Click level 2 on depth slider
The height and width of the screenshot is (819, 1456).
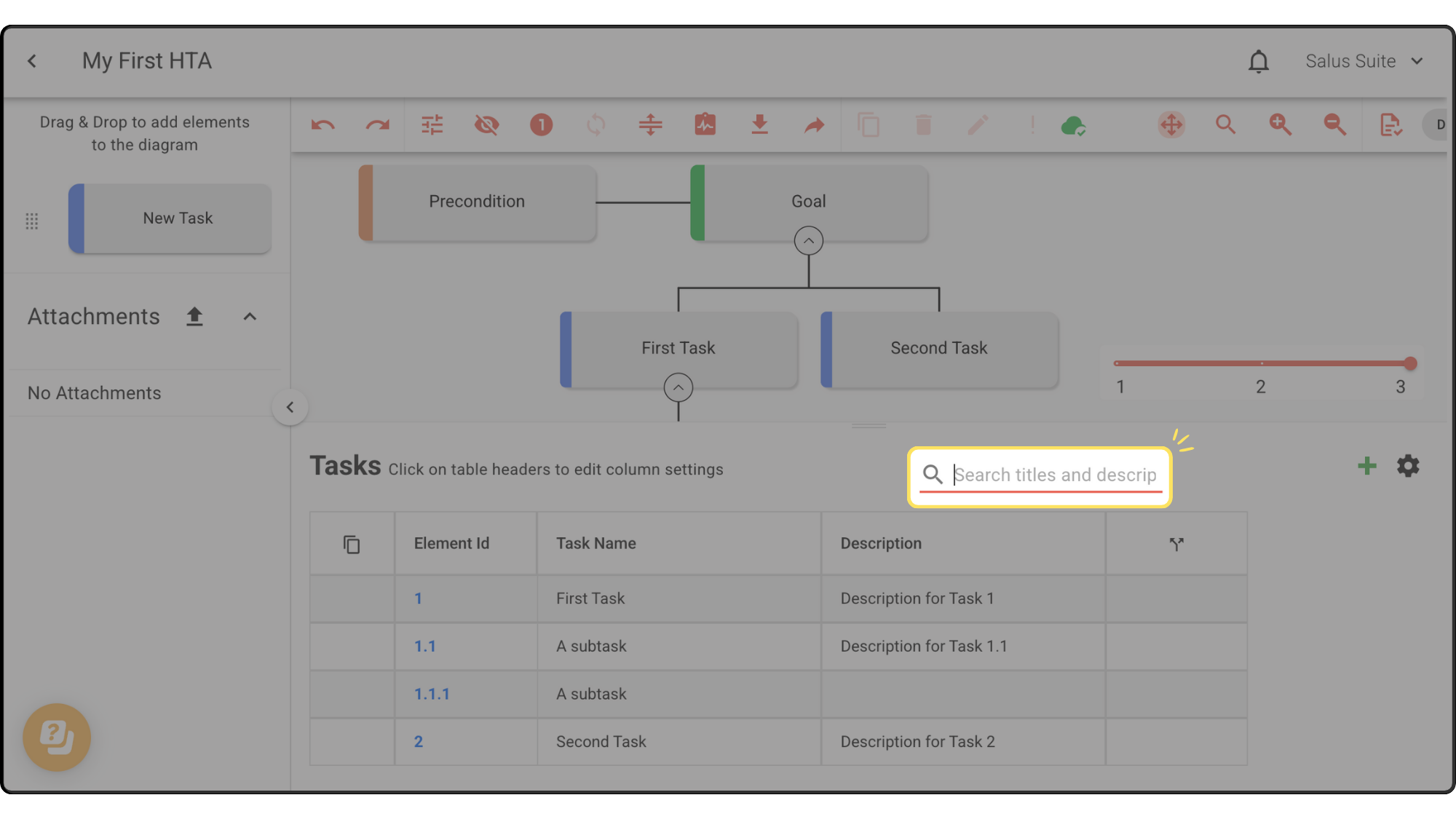(1261, 363)
